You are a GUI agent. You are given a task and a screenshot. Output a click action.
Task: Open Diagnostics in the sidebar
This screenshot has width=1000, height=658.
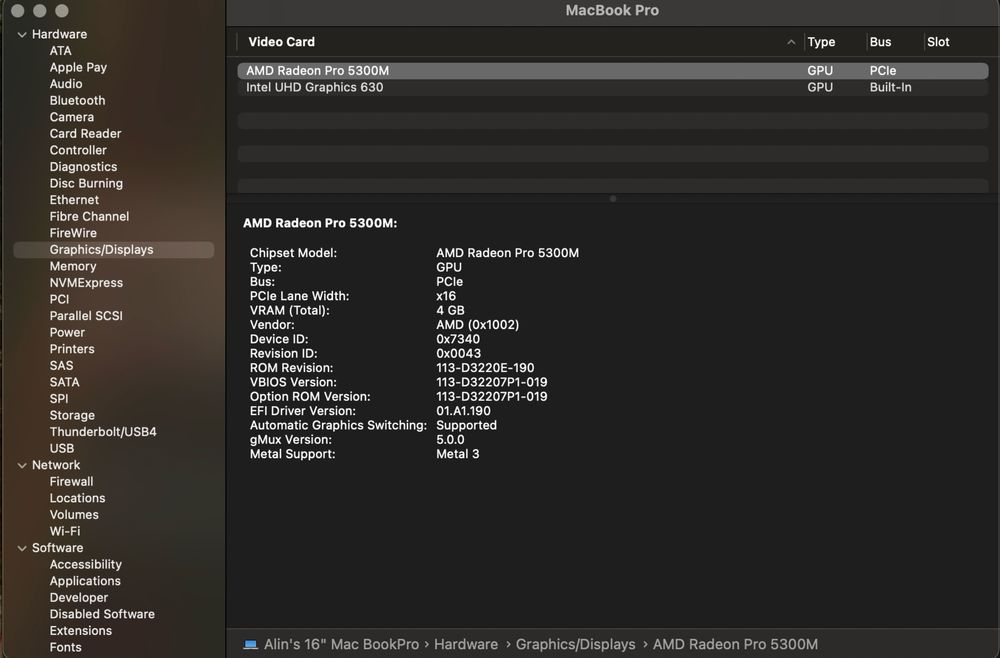84,167
